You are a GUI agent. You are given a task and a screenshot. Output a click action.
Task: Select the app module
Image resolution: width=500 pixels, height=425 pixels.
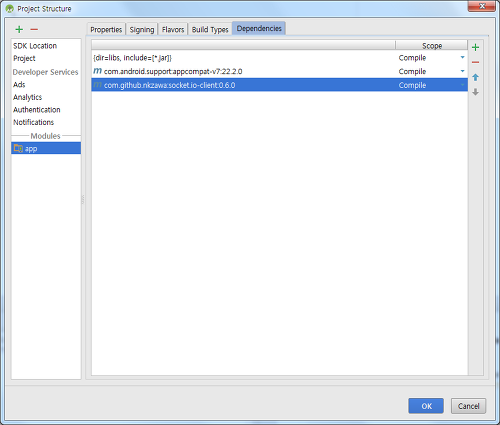pos(46,148)
